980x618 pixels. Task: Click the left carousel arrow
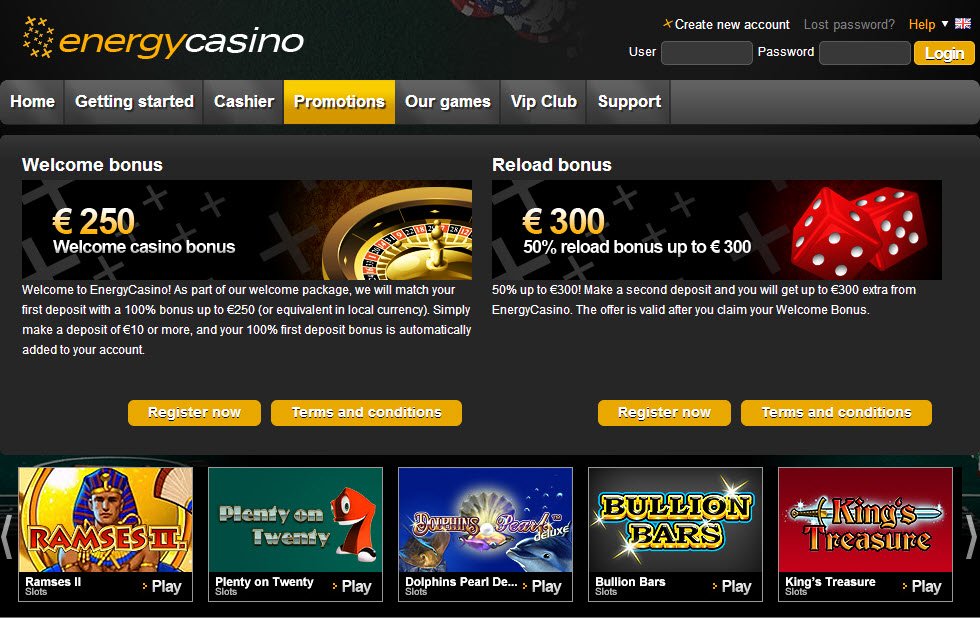pos(7,535)
